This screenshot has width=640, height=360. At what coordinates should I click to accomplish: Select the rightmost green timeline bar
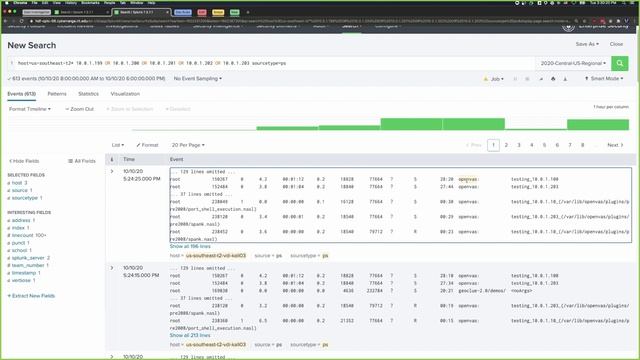598,124
